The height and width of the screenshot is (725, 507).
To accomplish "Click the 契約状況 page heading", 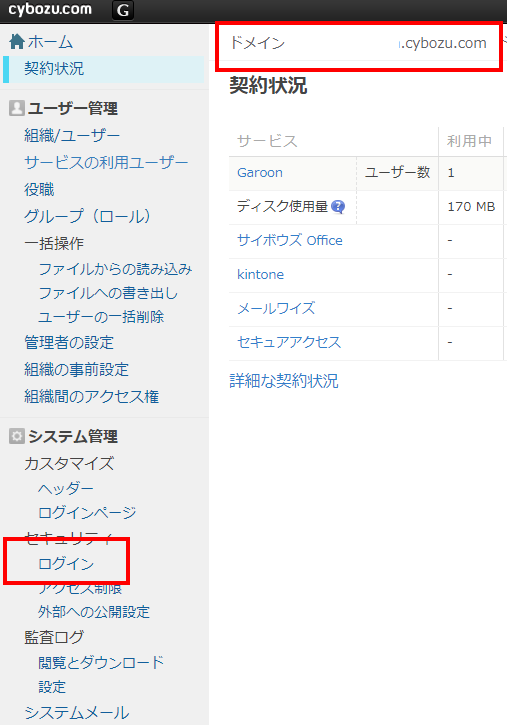I will click(x=268, y=86).
